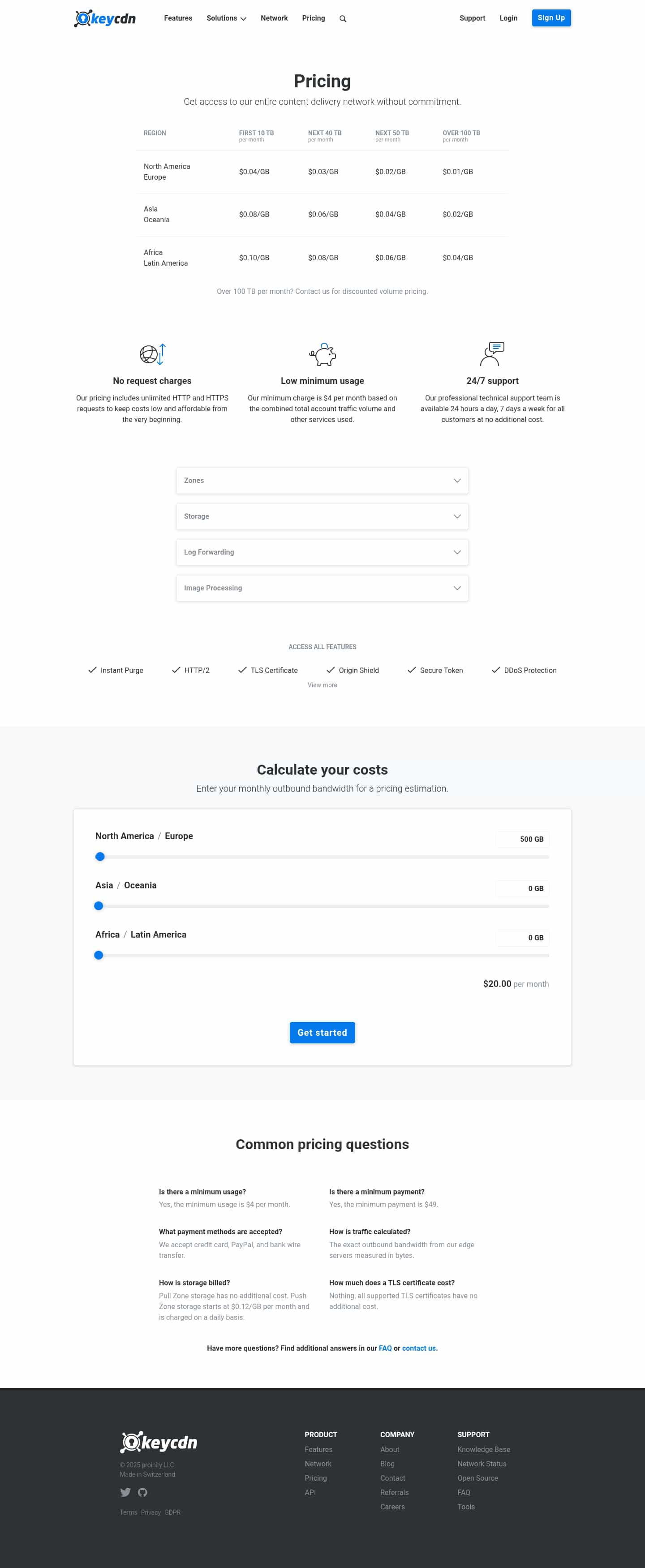Select Network in the top navigation
The height and width of the screenshot is (1568, 645).
click(x=274, y=18)
